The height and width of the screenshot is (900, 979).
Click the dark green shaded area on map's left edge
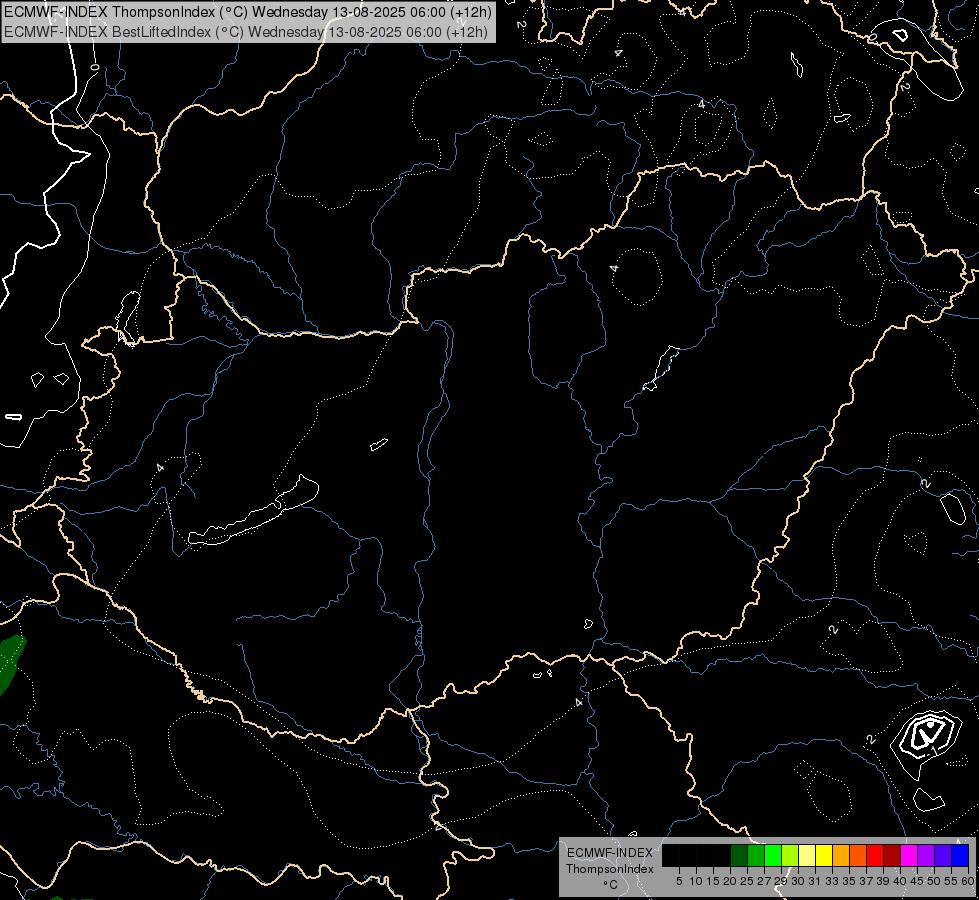[x=11, y=663]
